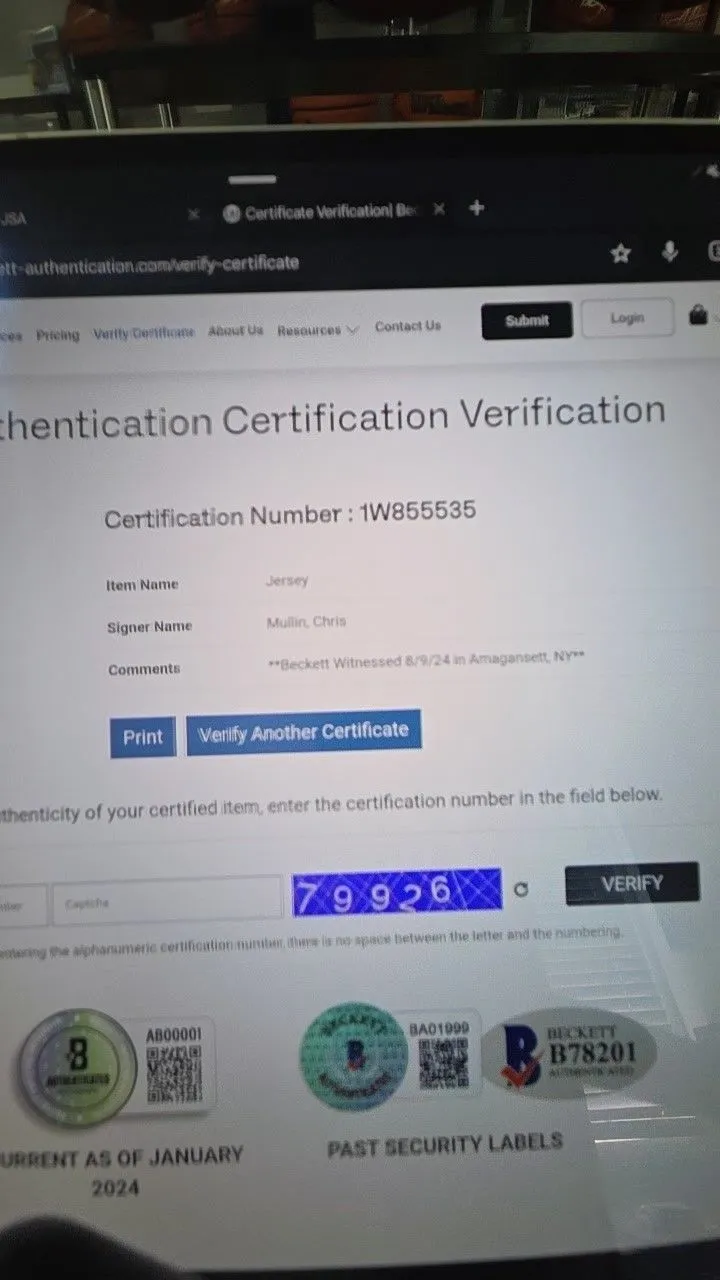Click the Login button

627,317
